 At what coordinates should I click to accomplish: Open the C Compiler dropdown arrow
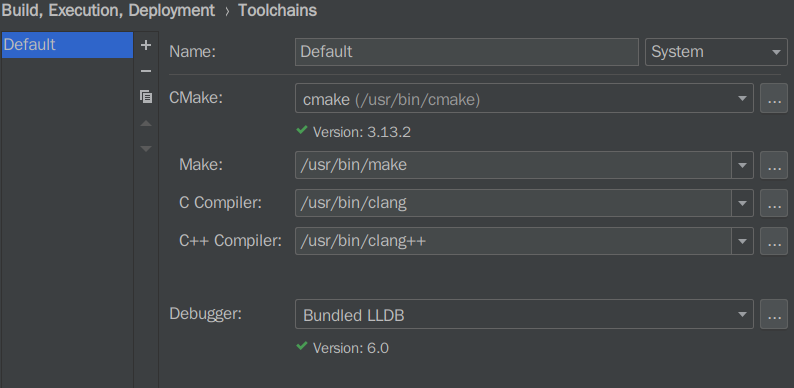(x=742, y=203)
